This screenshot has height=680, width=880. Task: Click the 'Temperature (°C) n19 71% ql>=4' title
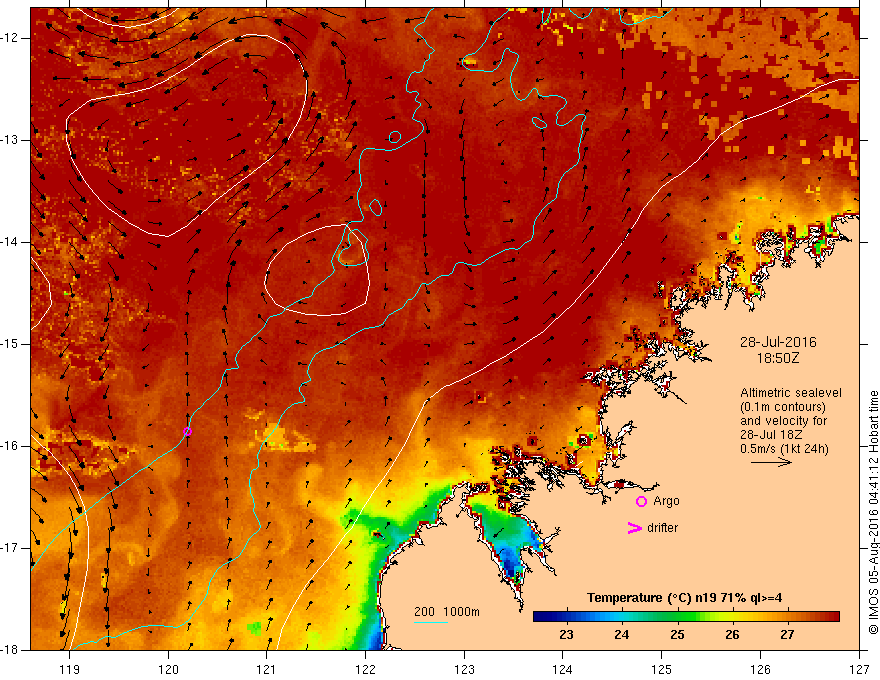[x=684, y=598]
